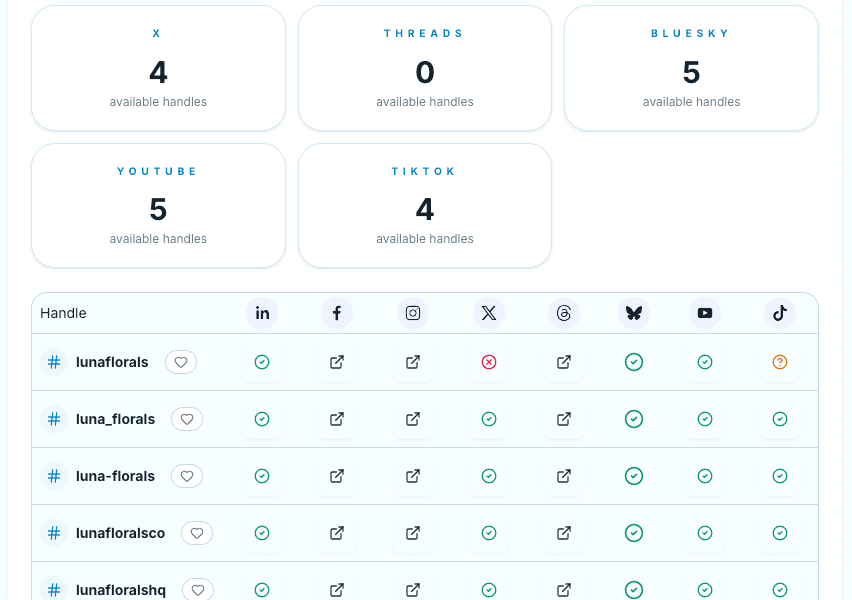
Task: Select the YouTube available handles card
Action: (x=158, y=205)
